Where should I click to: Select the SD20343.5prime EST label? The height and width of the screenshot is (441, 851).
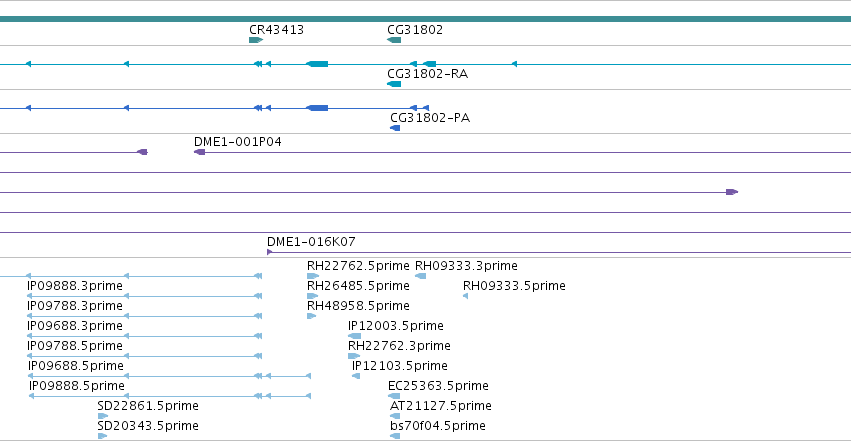[x=148, y=426]
